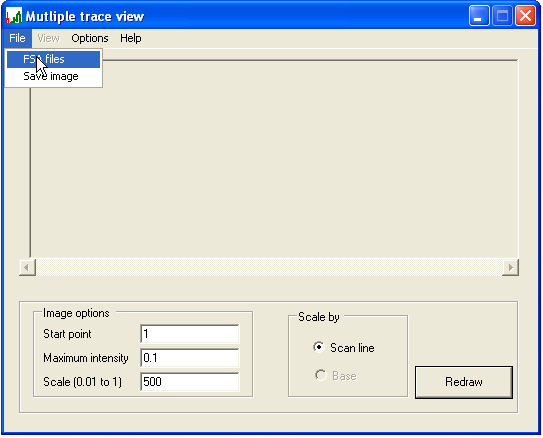The height and width of the screenshot is (438, 543).
Task: Click the empty trace display area
Action: pos(274,159)
